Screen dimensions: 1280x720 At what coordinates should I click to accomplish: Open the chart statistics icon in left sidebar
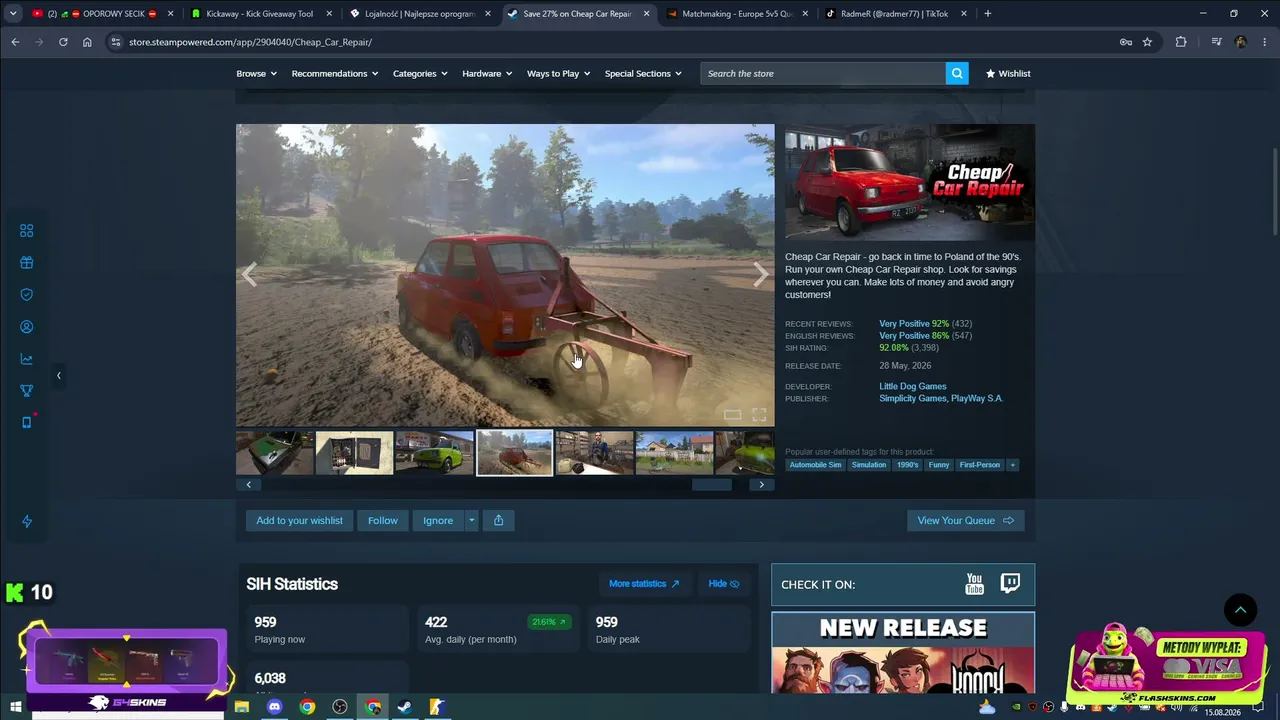point(27,359)
